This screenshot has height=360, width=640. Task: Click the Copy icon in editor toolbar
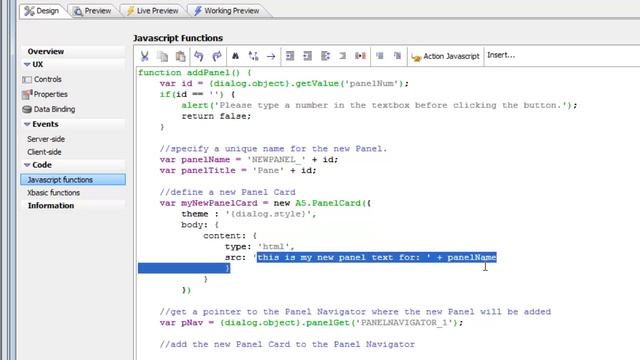[x=163, y=56]
